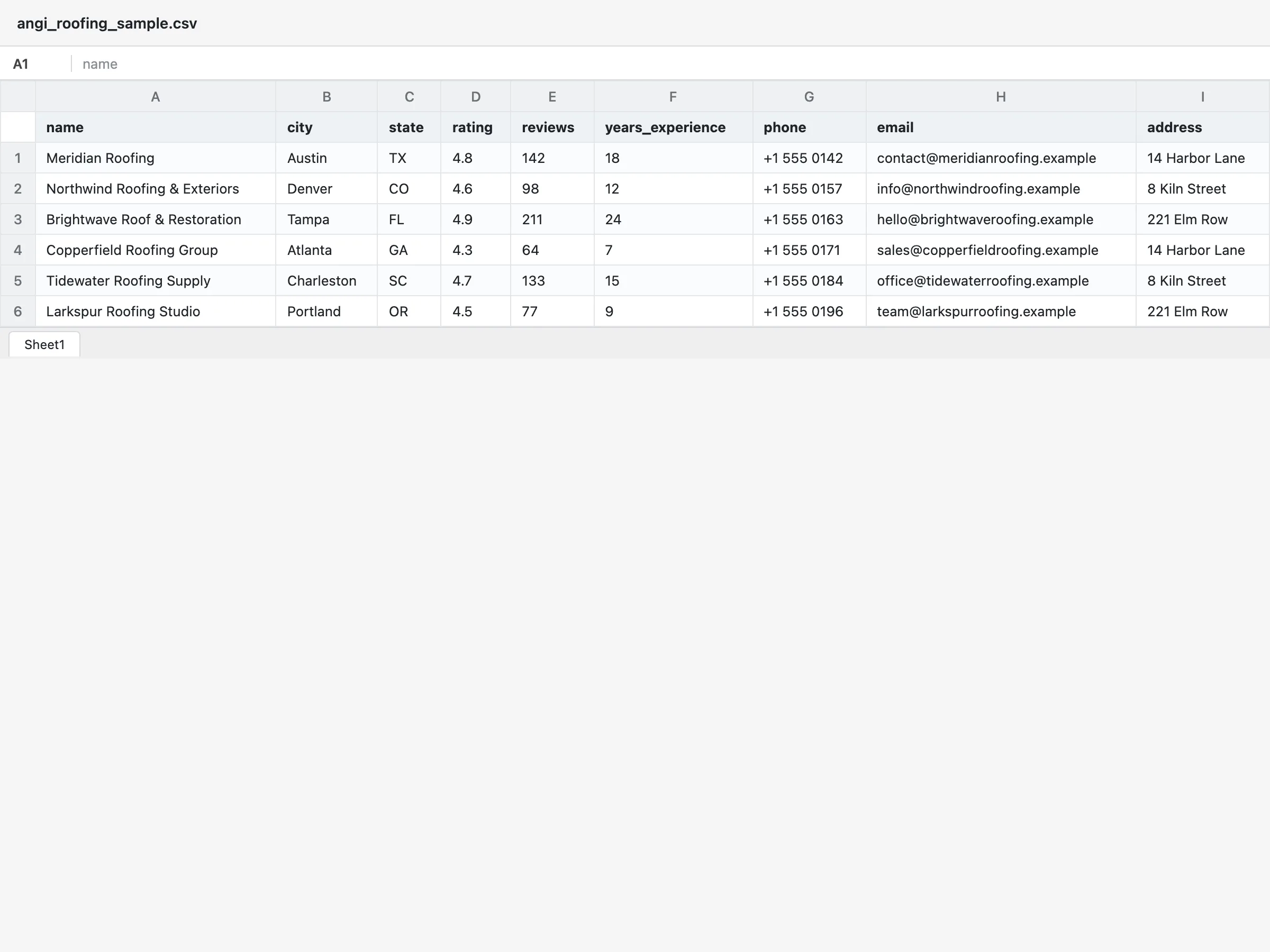Image resolution: width=1270 pixels, height=952 pixels.
Task: Click the 'phone' header cell
Action: 809,127
